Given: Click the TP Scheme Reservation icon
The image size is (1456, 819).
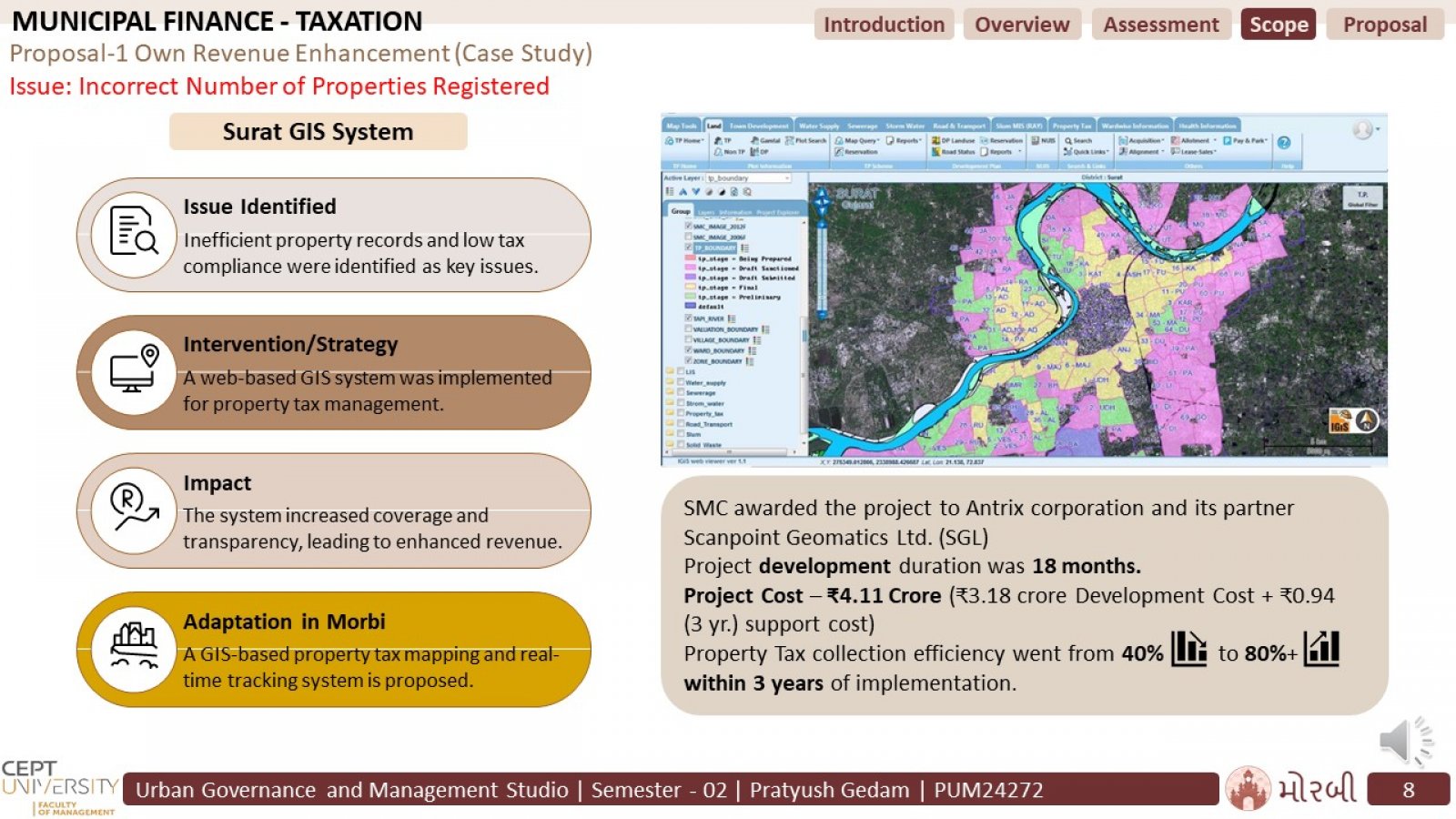Looking at the screenshot, I should tap(856, 152).
